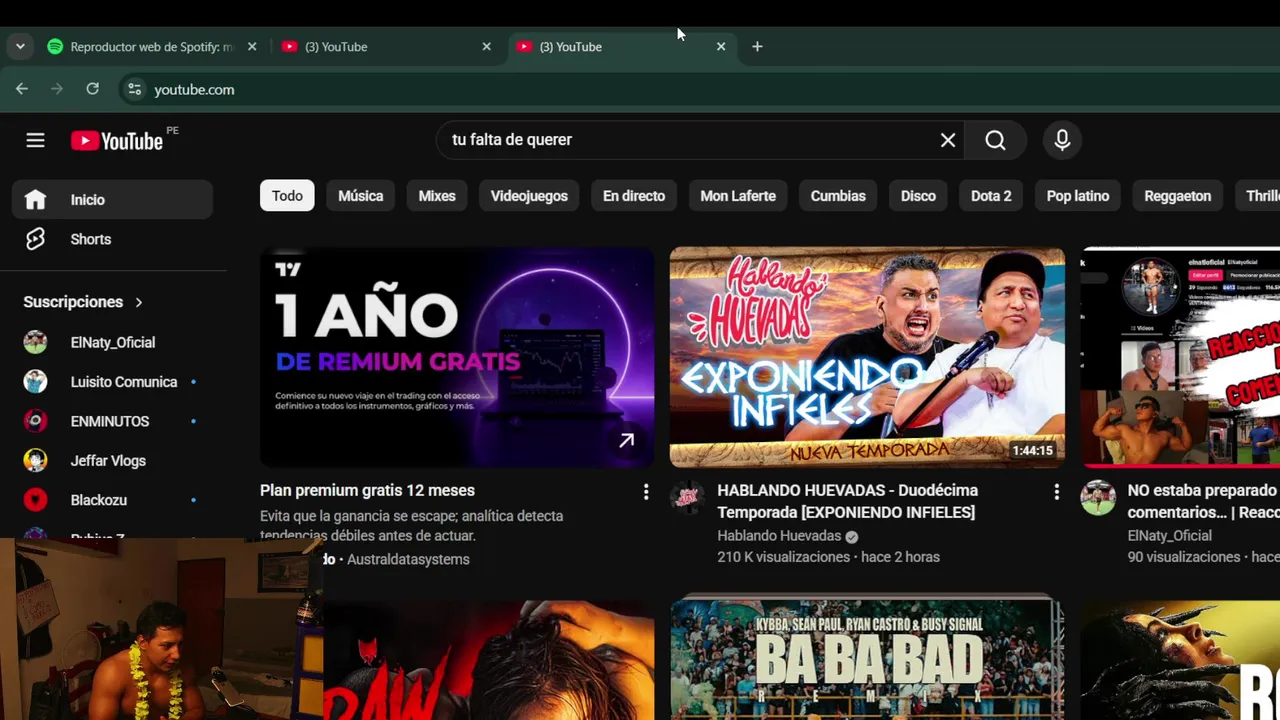
Task: Open ElNaty_Oficial subscription name in sidebar
Action: click(x=113, y=342)
